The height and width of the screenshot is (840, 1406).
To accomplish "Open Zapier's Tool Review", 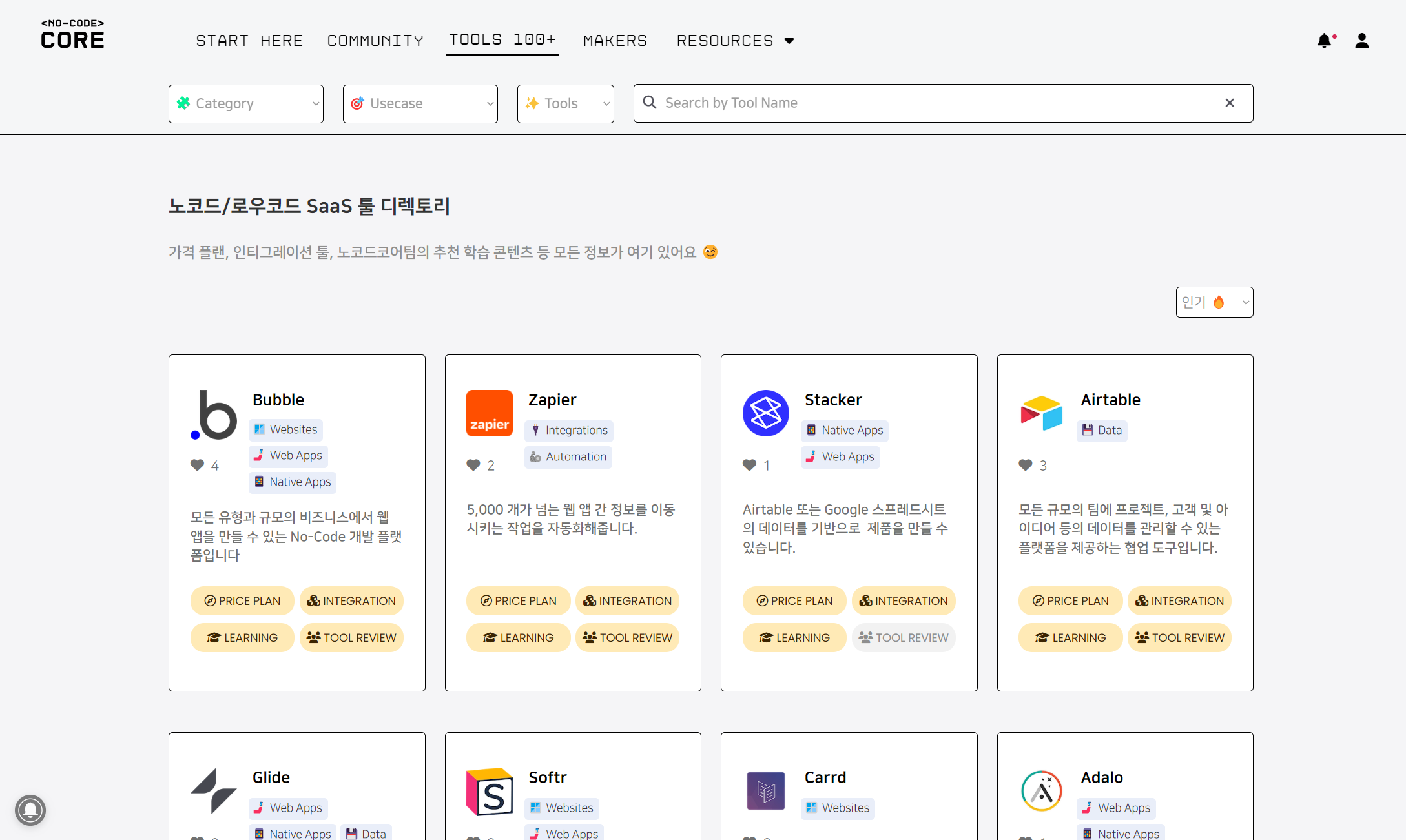I will [x=627, y=637].
